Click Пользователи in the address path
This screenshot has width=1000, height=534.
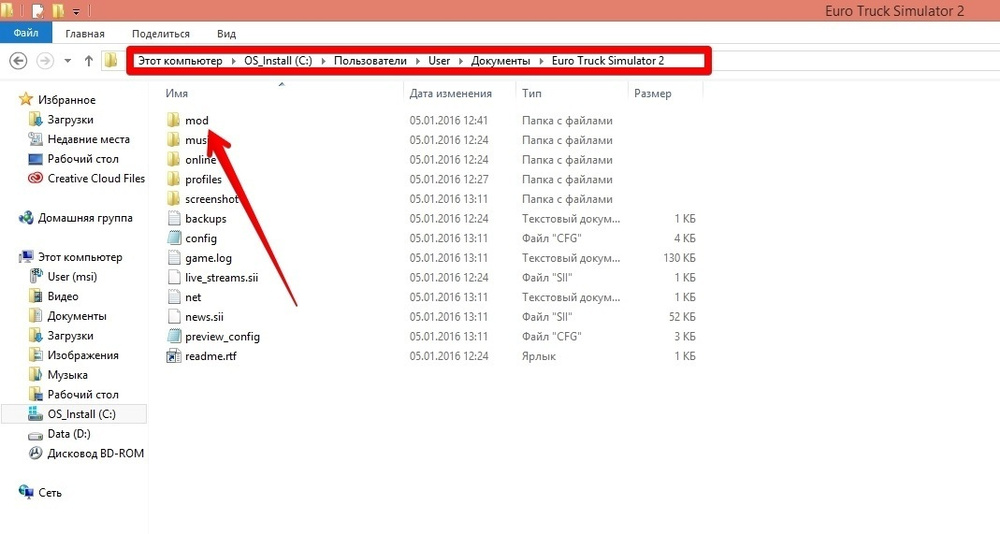tap(370, 61)
